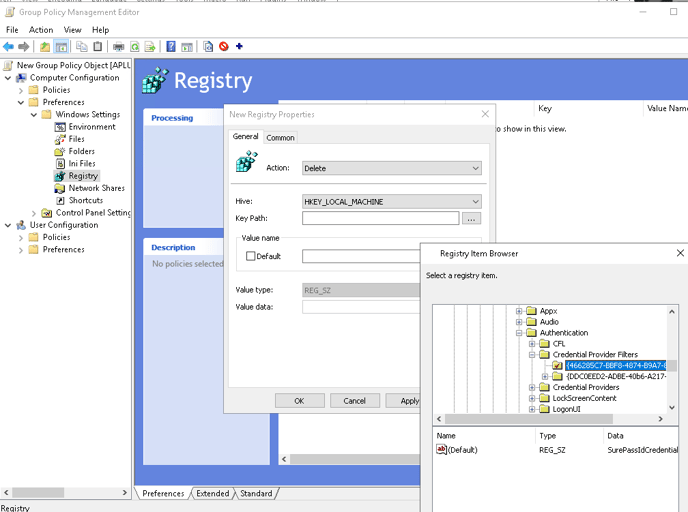This screenshot has height=512, width=688.
Task: Toggle the Default value name checkbox
Action: pyautogui.click(x=251, y=256)
